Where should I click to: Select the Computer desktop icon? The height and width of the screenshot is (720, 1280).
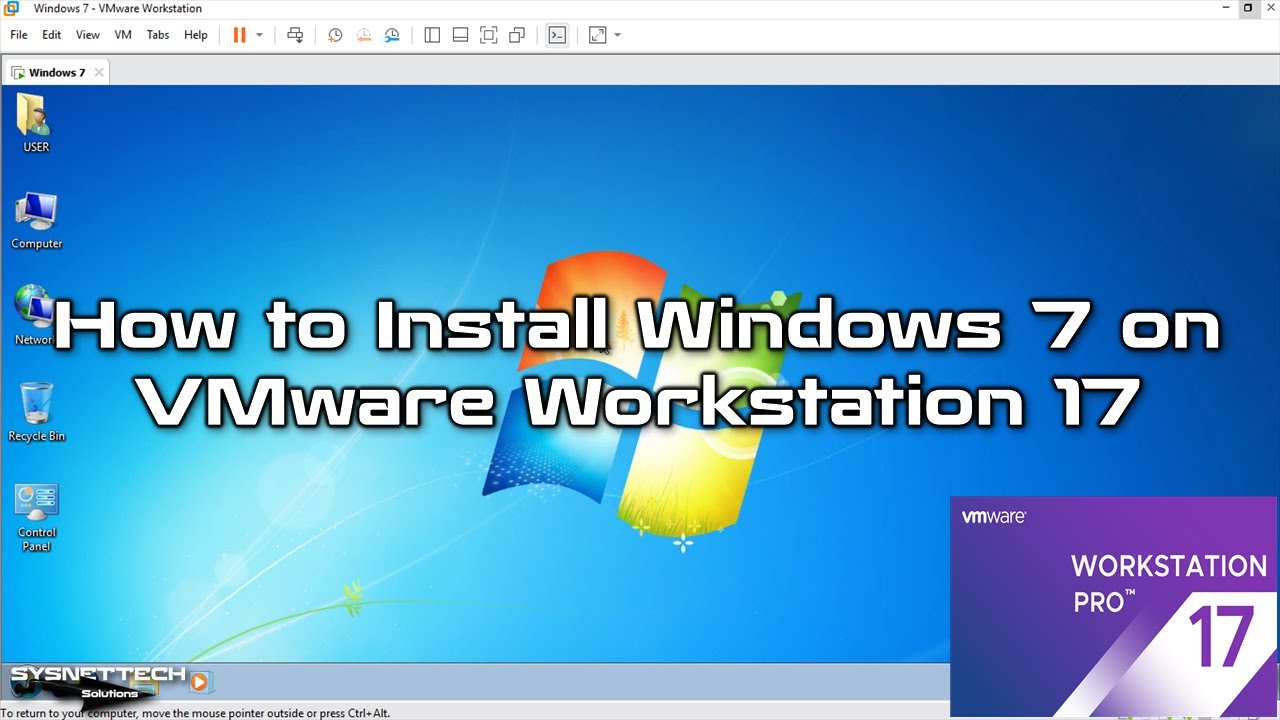(x=37, y=220)
